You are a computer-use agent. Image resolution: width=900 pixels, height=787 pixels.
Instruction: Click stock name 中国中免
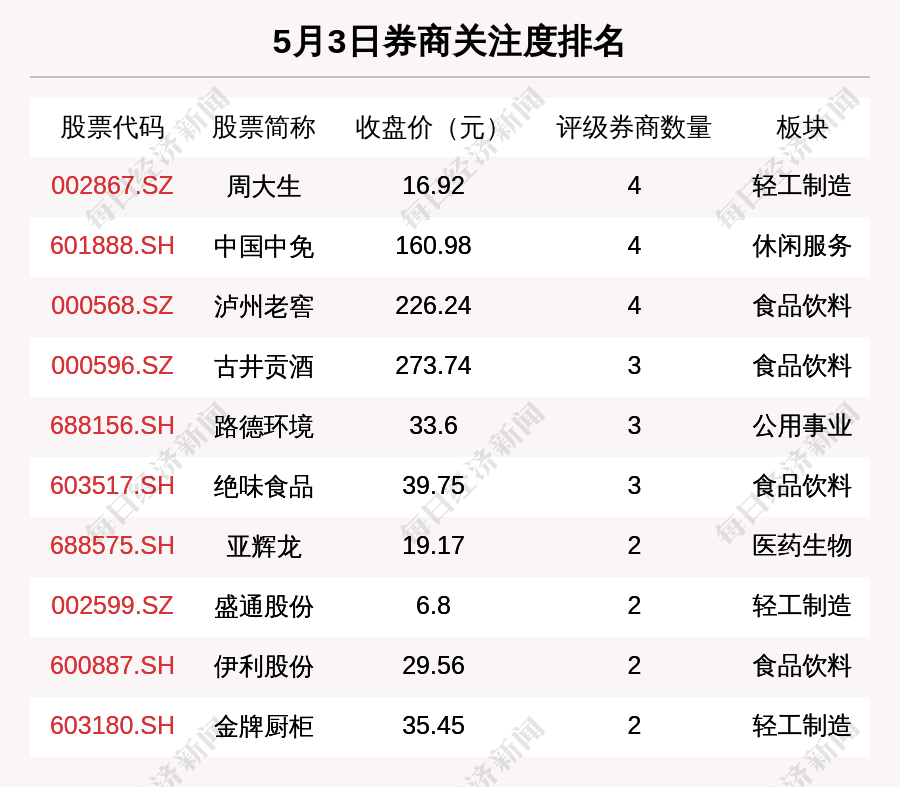click(x=263, y=247)
